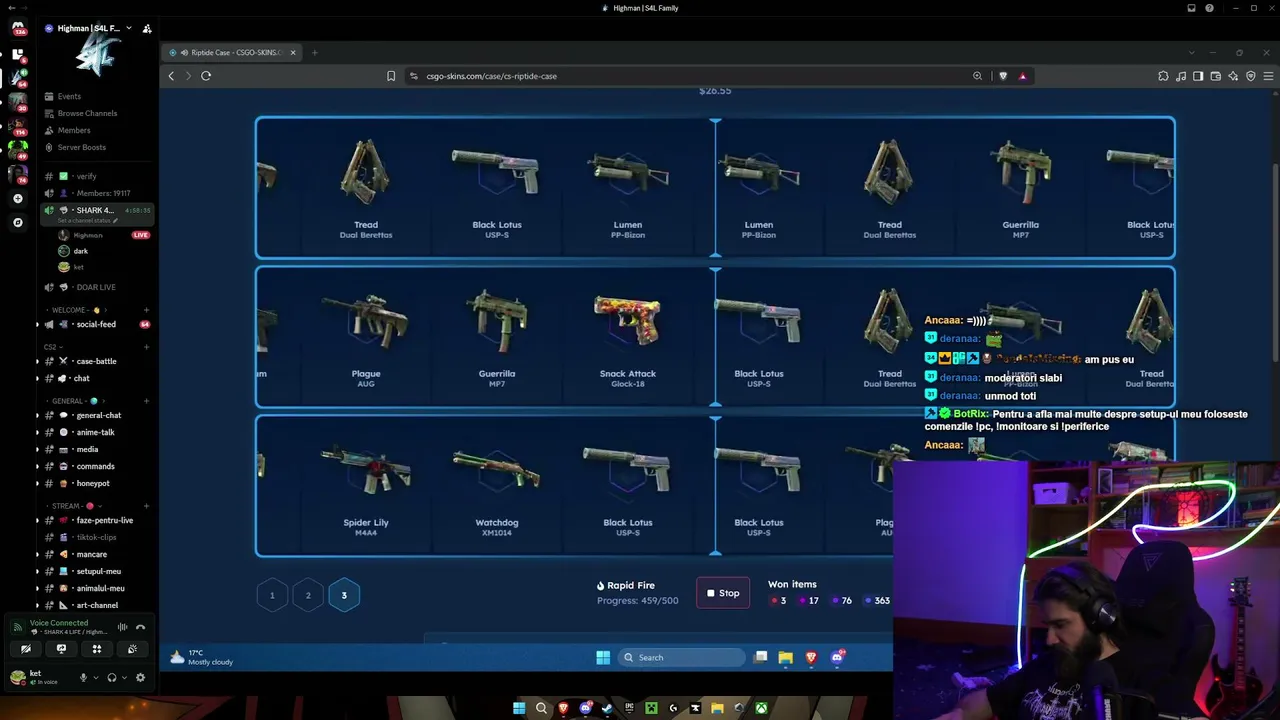Click the browser address bar URL
Image resolution: width=1280 pixels, height=720 pixels.
tap(492, 76)
